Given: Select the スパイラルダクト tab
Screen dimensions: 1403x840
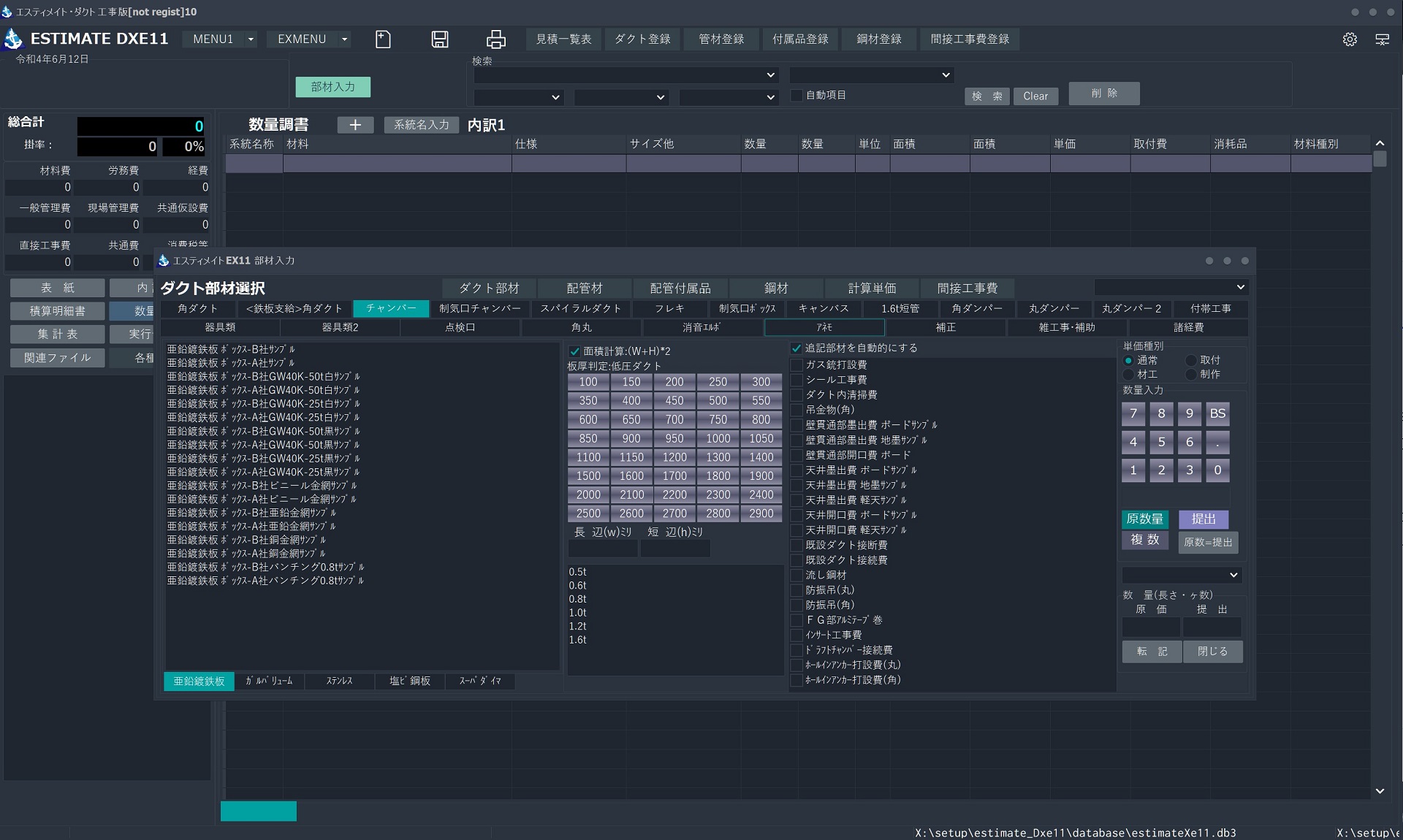Looking at the screenshot, I should (x=581, y=308).
